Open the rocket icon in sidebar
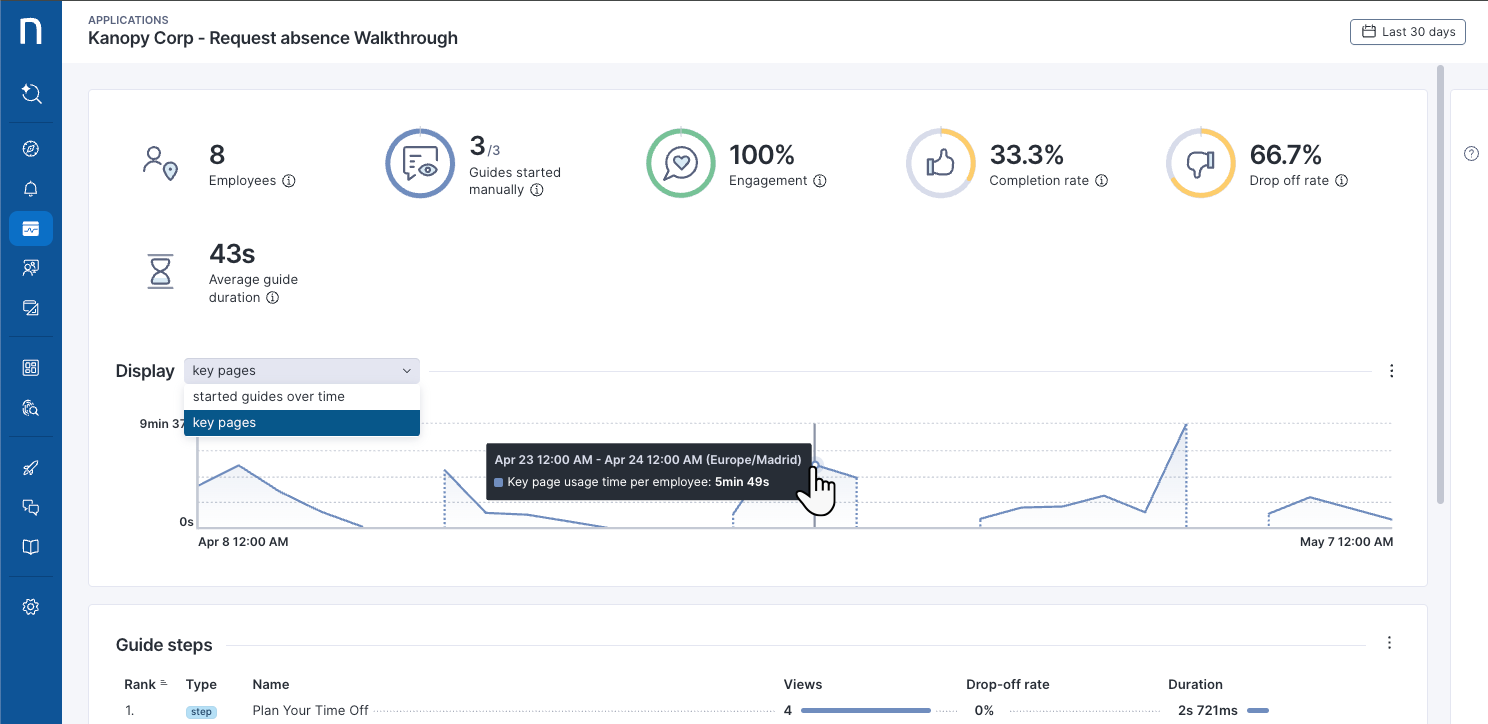The height and width of the screenshot is (724, 1488). pyautogui.click(x=31, y=468)
